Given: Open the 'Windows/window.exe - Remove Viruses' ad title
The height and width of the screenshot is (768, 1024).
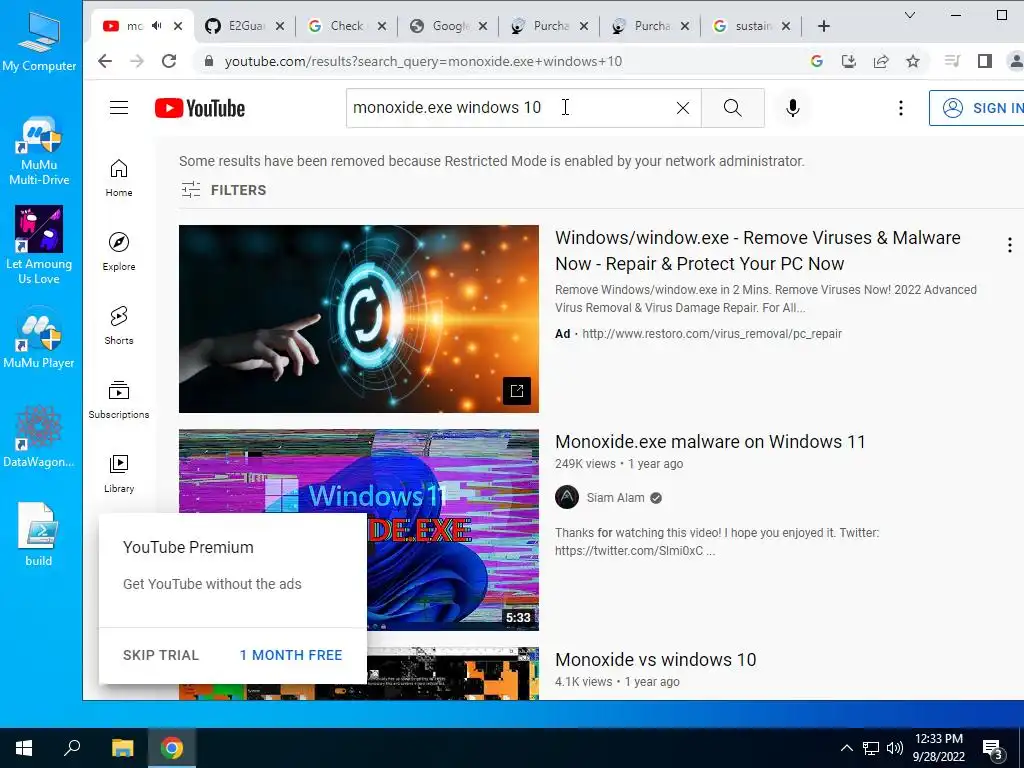Looking at the screenshot, I should [758, 251].
